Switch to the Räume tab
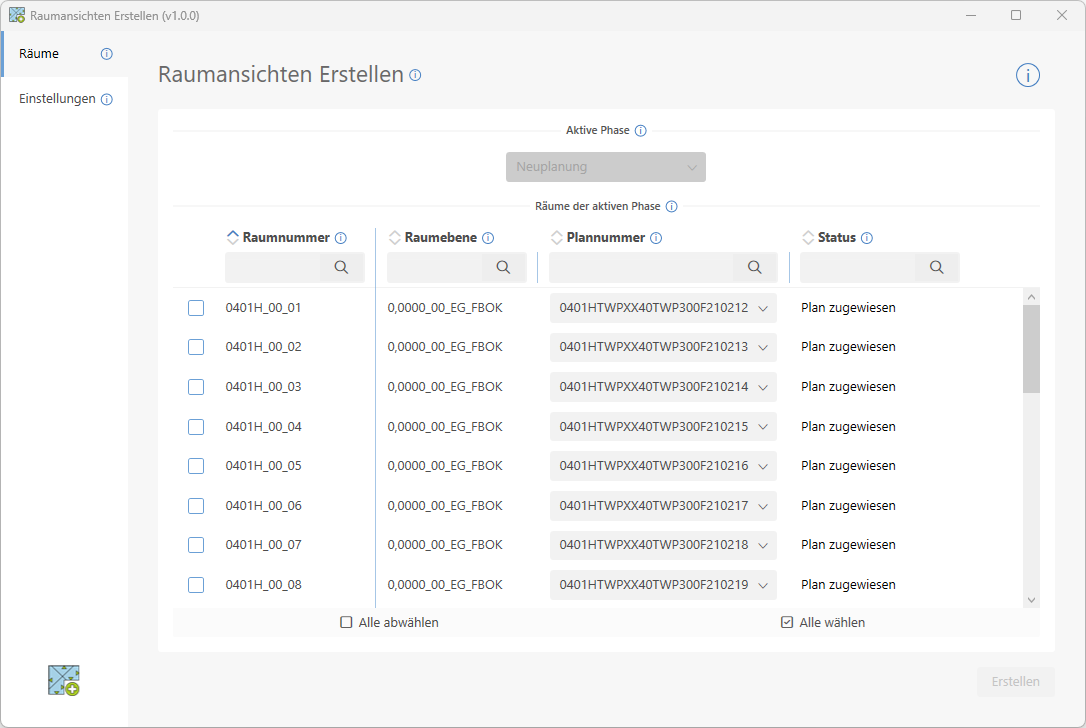This screenshot has width=1086, height=728. pos(40,54)
